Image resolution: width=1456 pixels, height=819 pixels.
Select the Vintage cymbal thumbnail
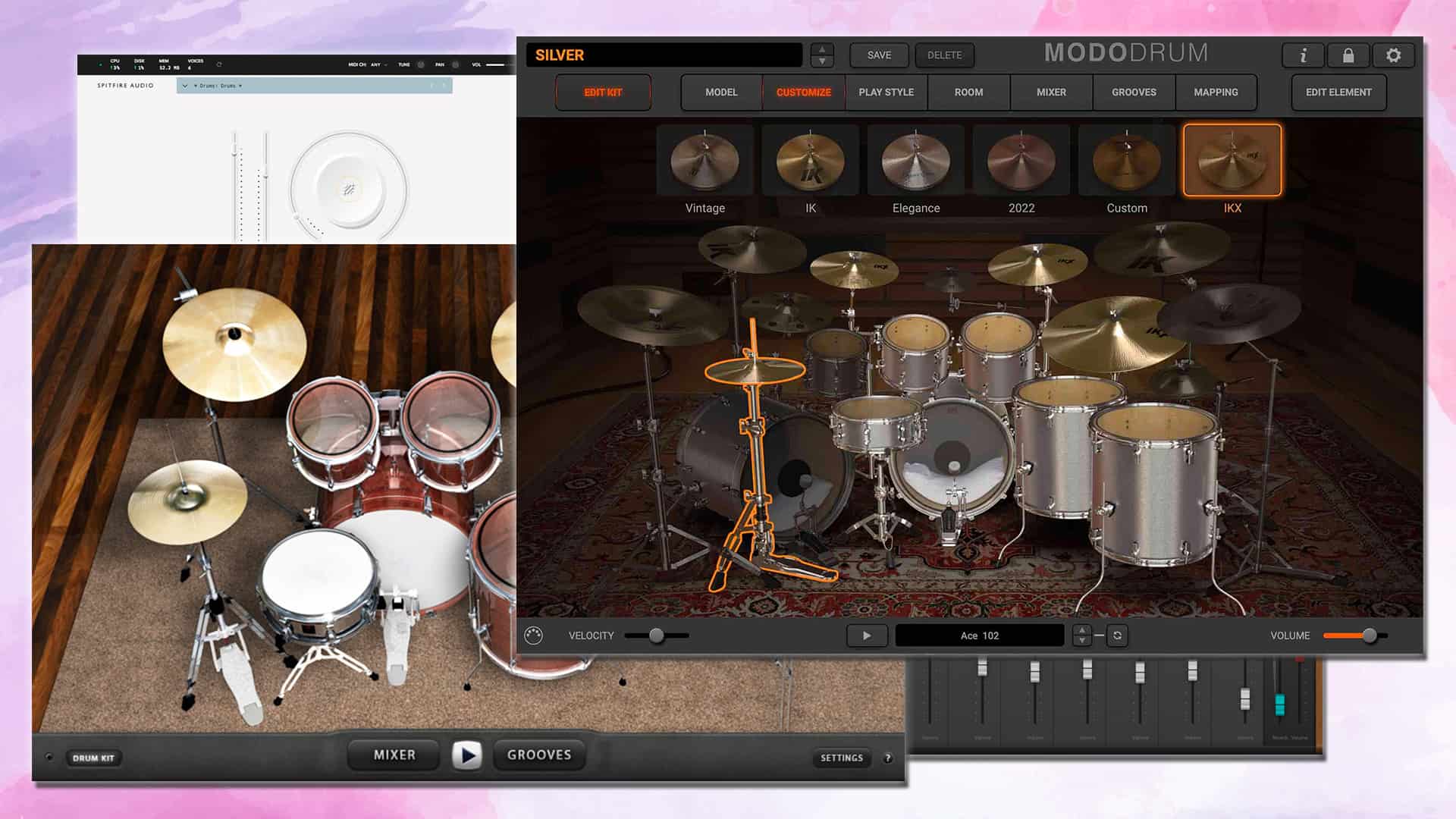704,161
